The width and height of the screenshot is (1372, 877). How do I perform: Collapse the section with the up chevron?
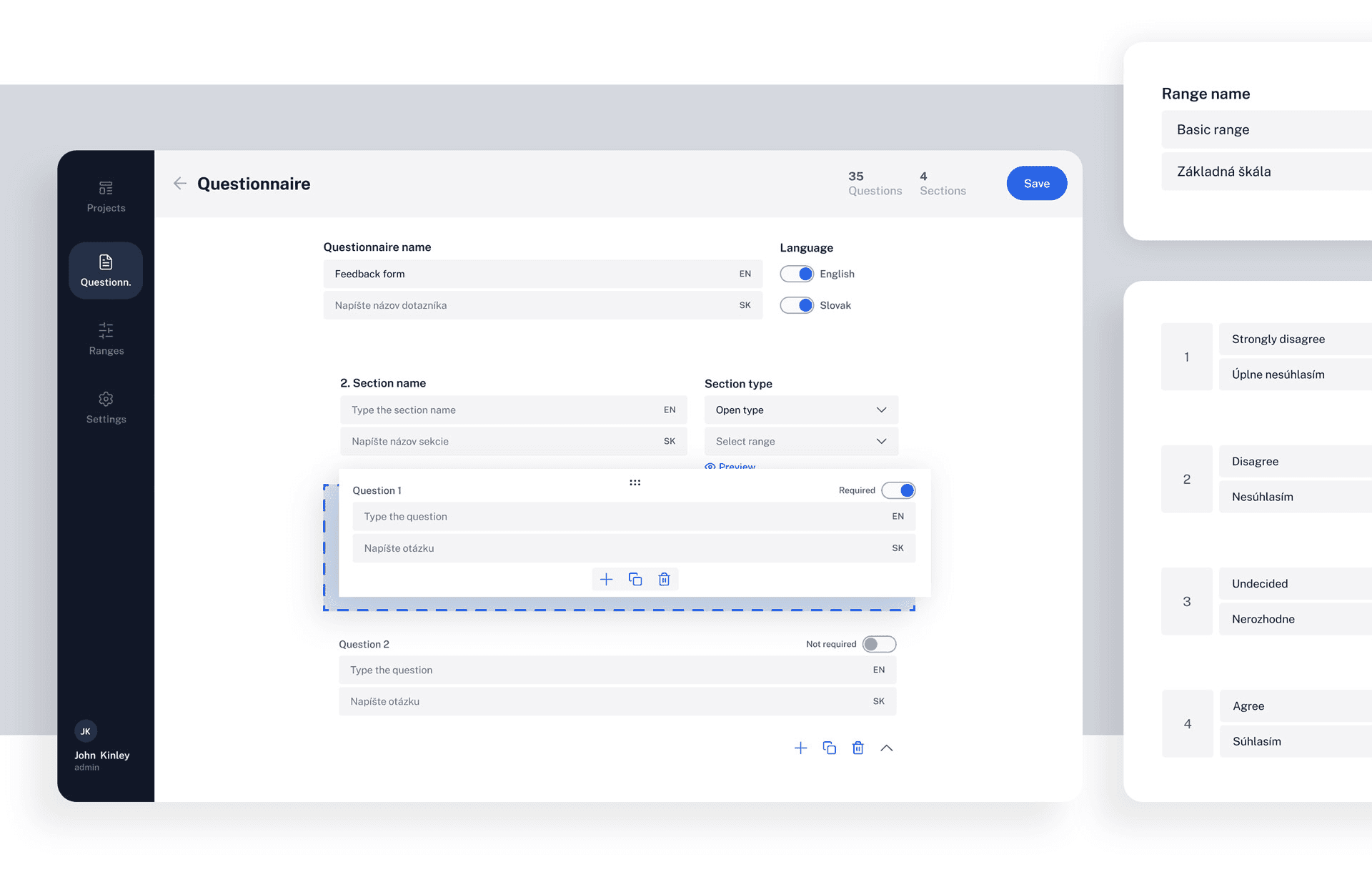click(x=887, y=748)
